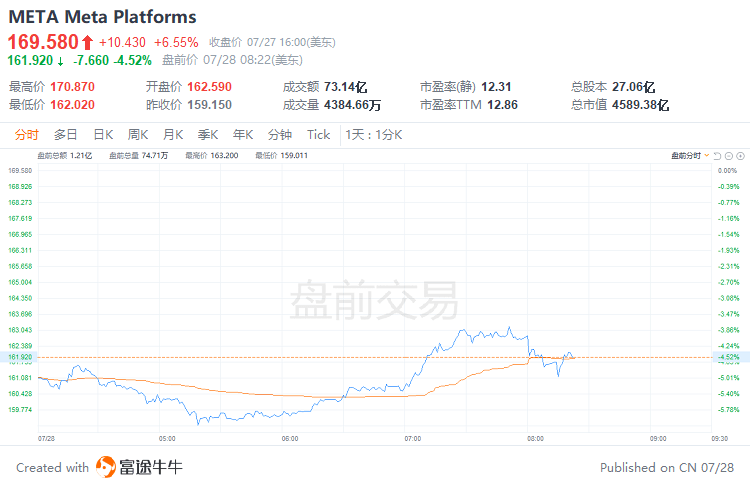
Task: Click the 昨收价 159.150 value
Action: [210, 105]
